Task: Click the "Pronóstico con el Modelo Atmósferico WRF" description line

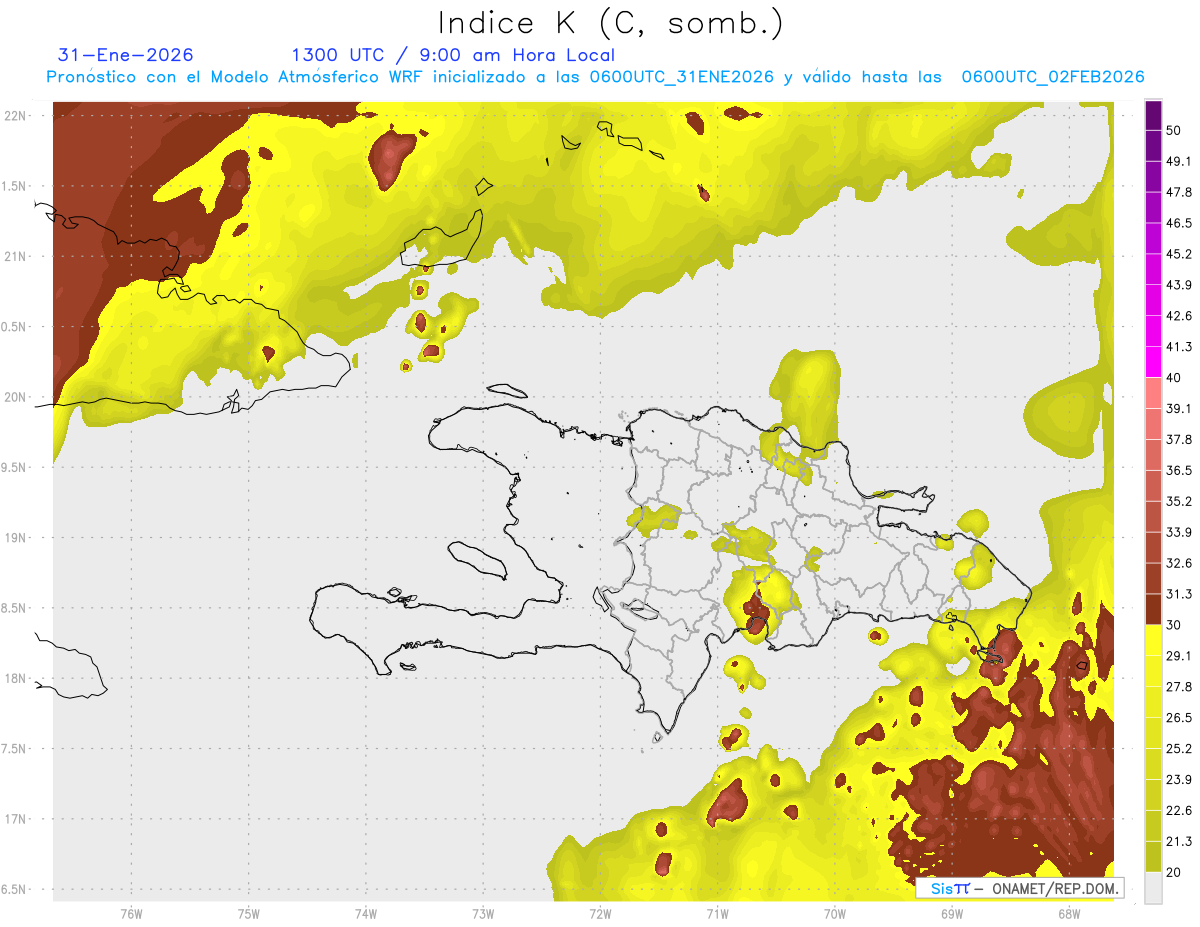Action: [x=595, y=77]
